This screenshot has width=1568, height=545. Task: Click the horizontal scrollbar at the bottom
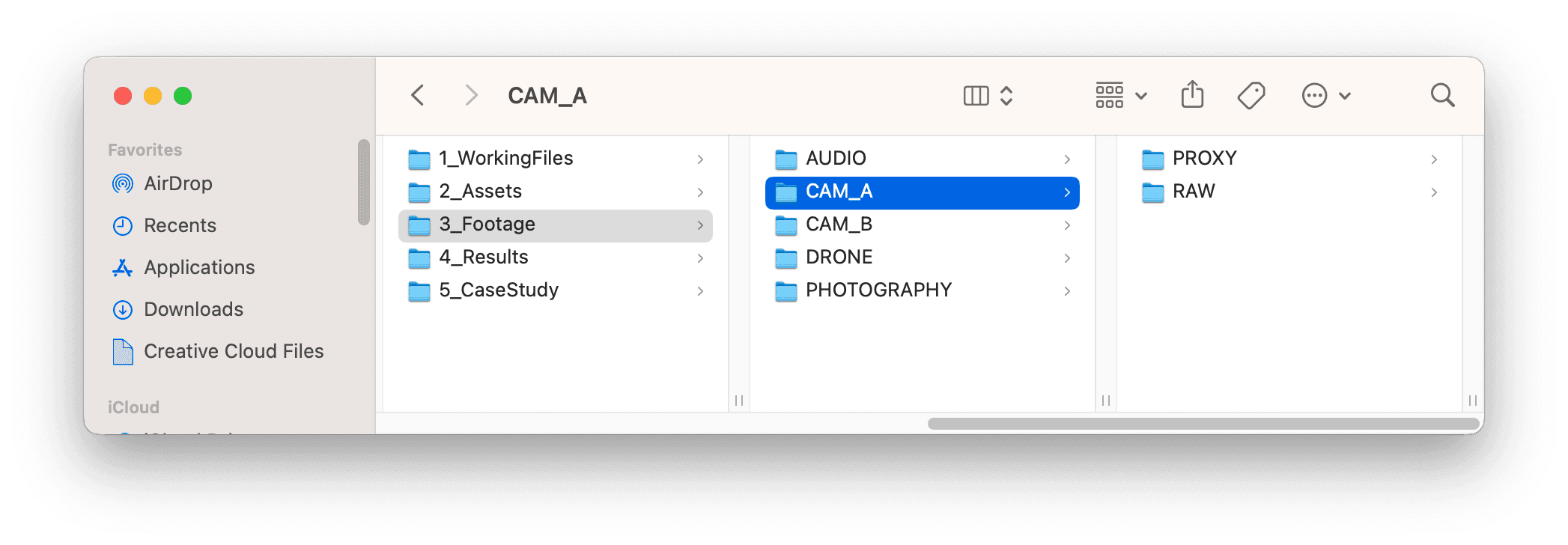tap(1203, 424)
